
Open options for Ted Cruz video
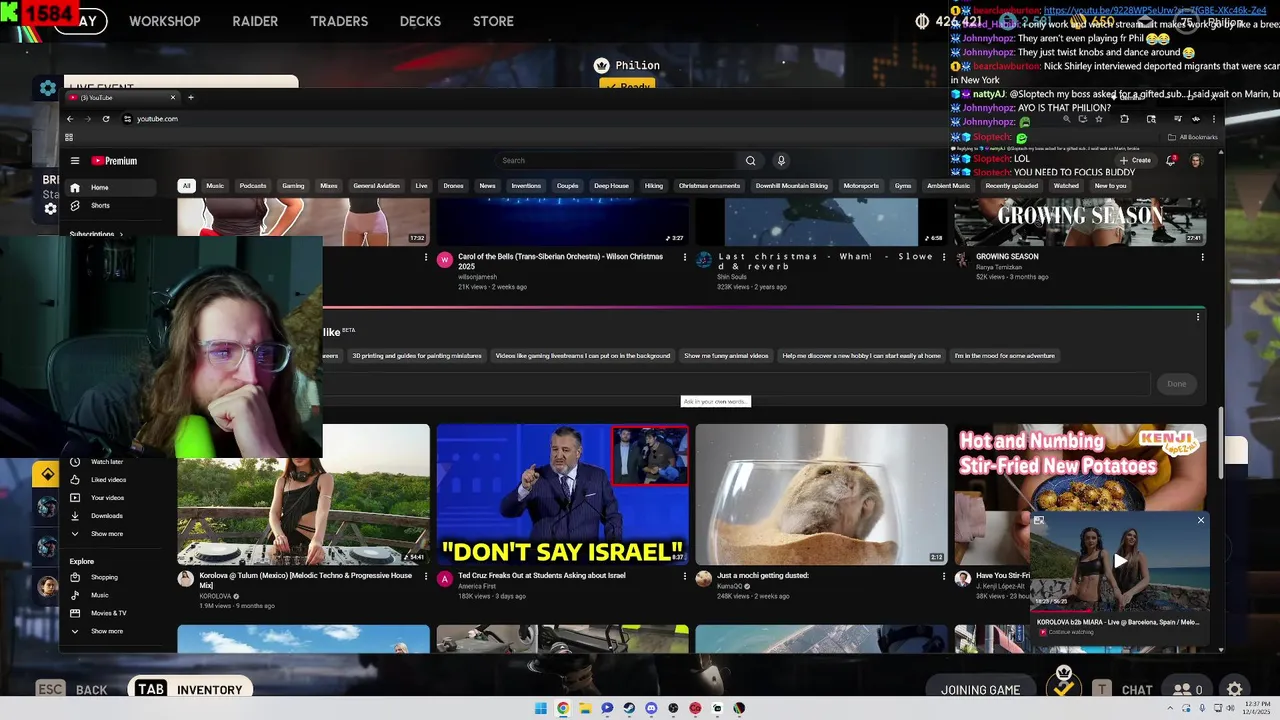(685, 576)
